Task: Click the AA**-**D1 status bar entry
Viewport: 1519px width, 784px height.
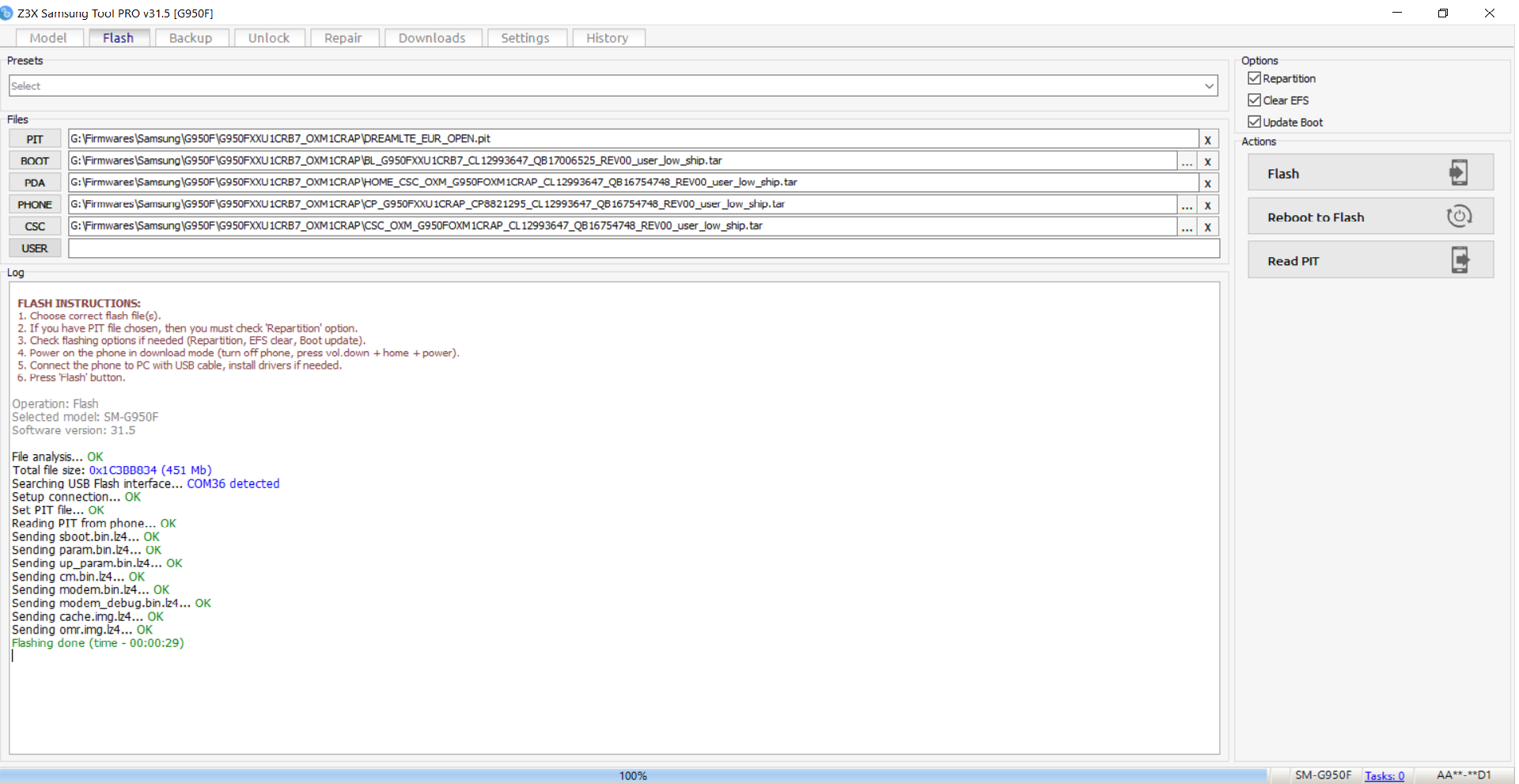Action: 1464,775
